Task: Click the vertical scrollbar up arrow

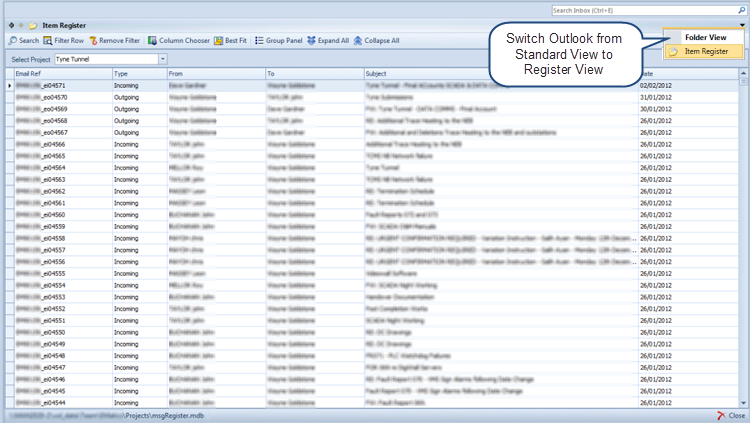Action: click(743, 73)
